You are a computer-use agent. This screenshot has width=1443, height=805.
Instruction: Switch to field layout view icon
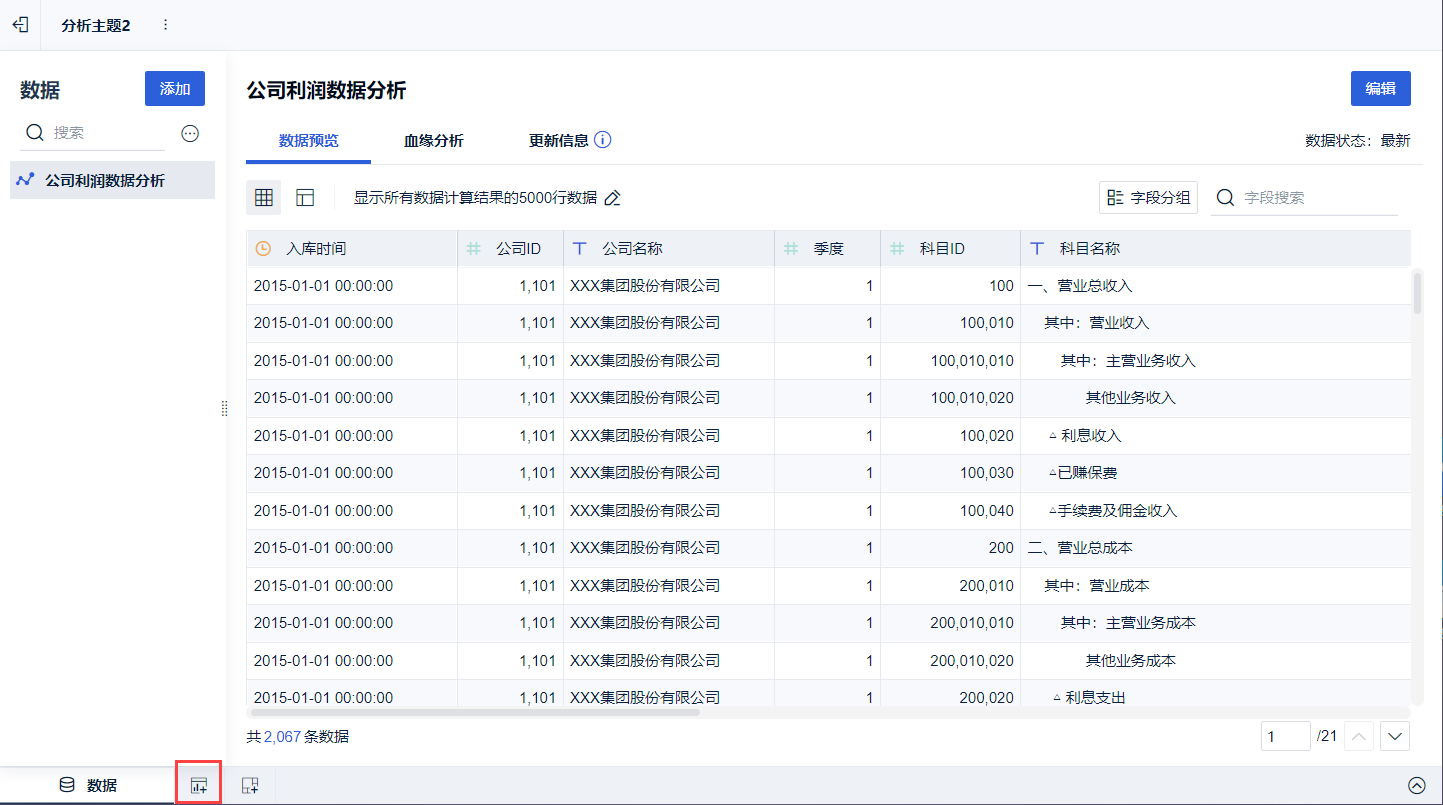[305, 198]
